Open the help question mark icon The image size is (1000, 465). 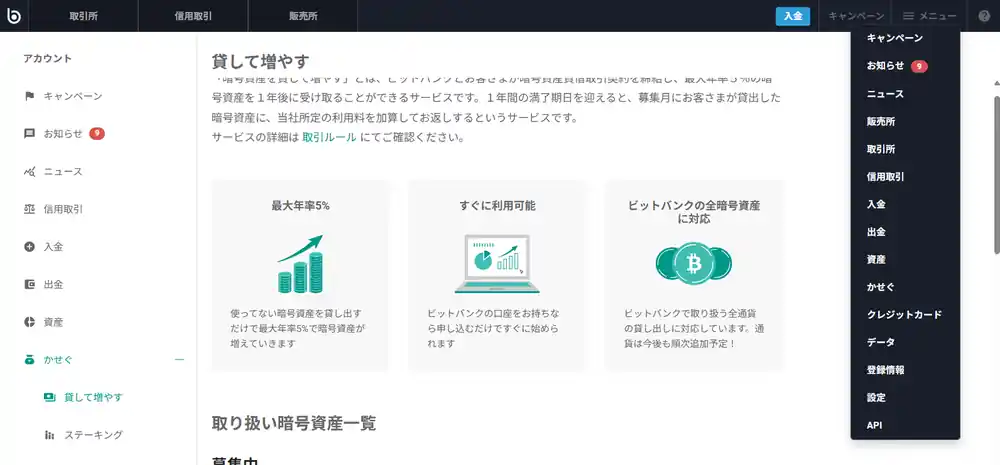984,16
